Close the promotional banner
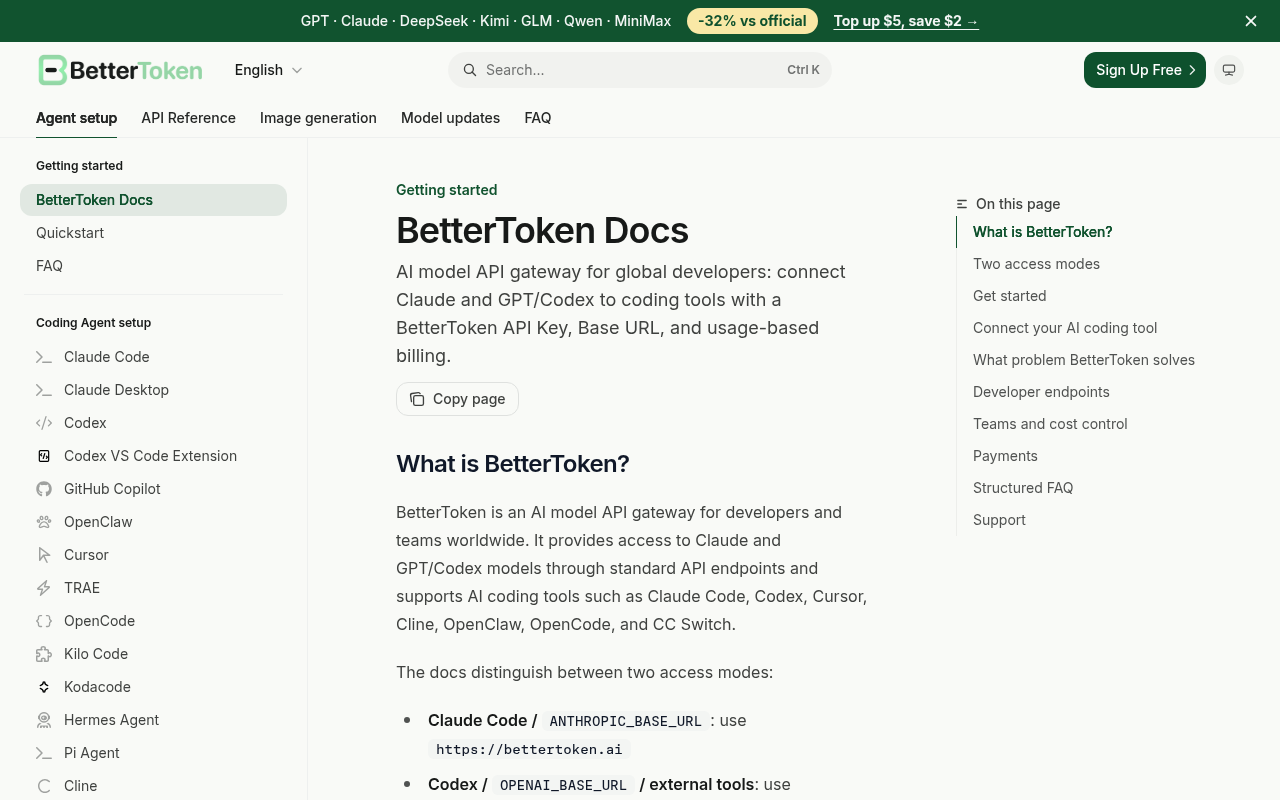The height and width of the screenshot is (800, 1280). 1251,21
